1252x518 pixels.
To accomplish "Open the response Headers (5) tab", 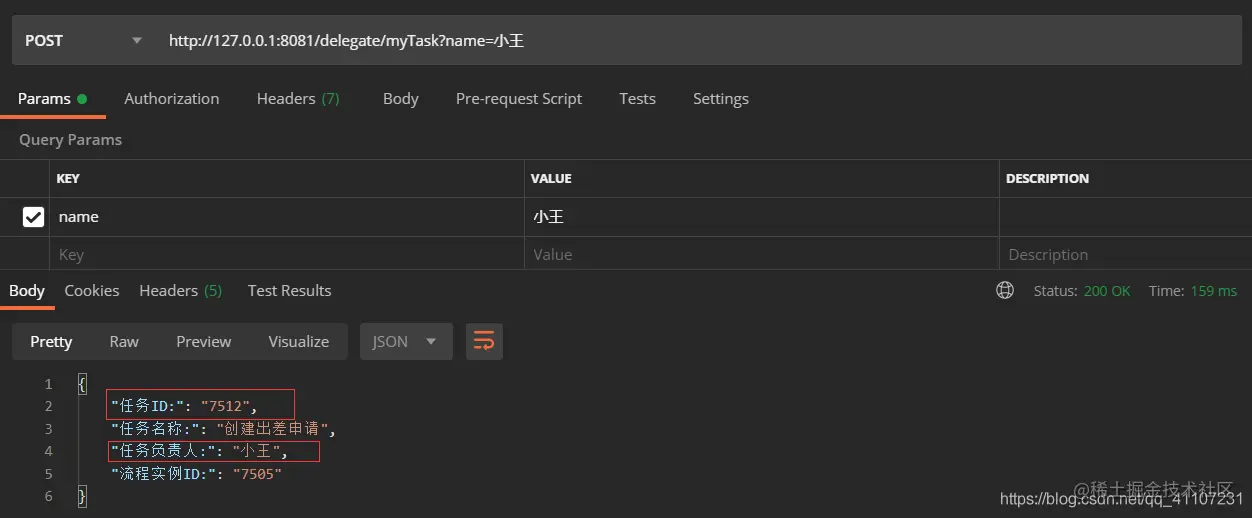I will (x=181, y=290).
